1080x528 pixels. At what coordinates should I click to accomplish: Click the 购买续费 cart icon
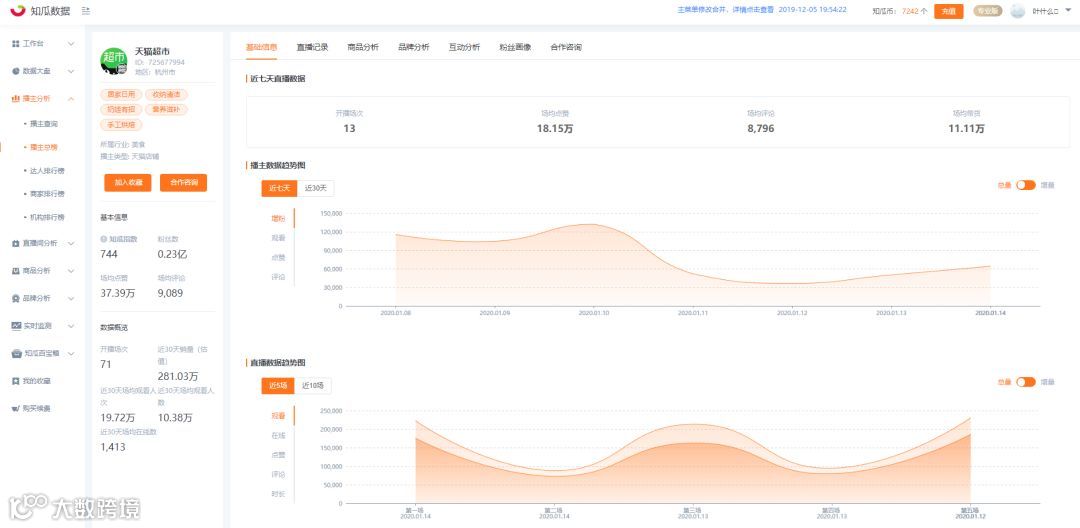pos(16,408)
